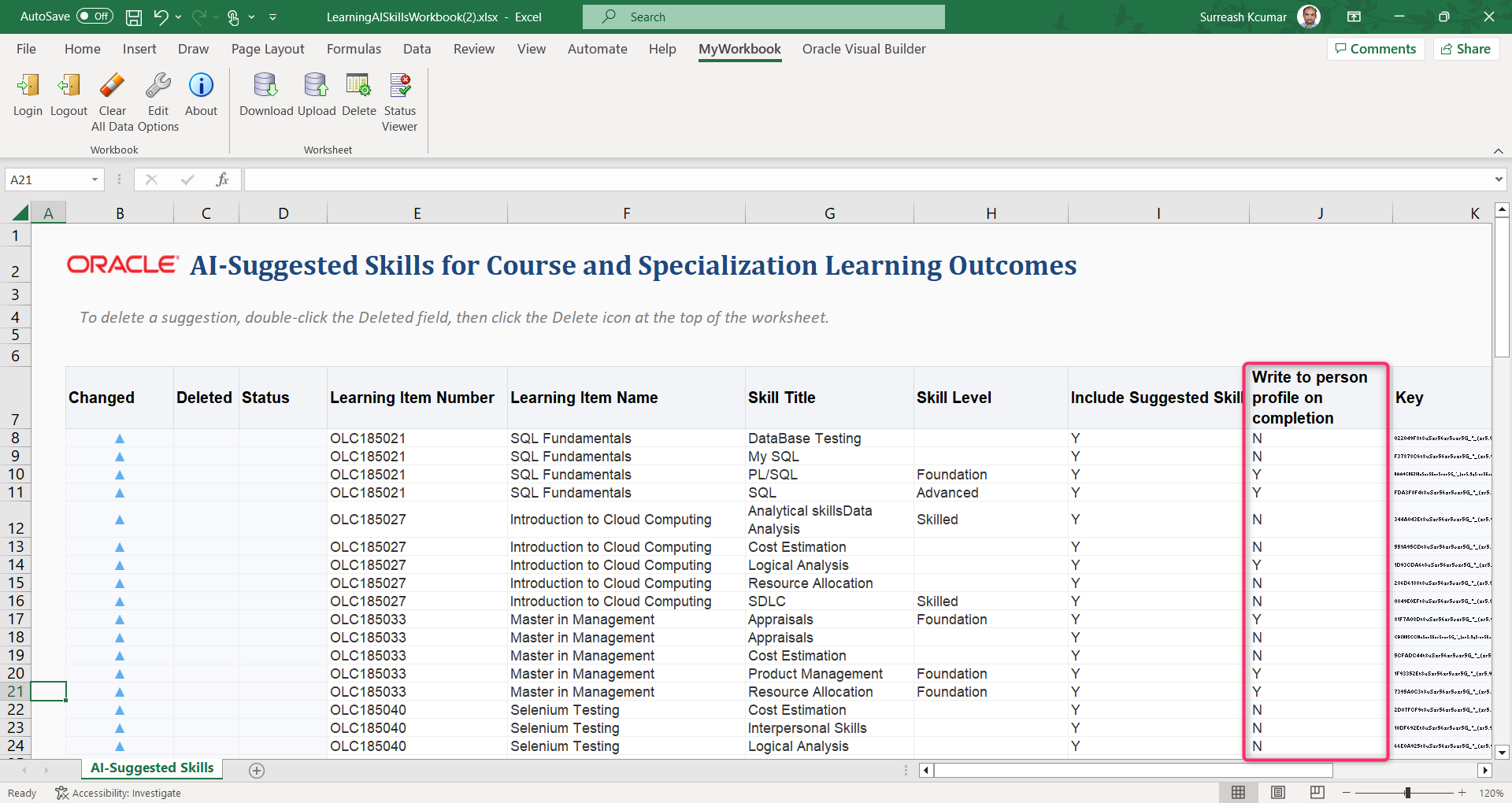Screen dimensions: 1512x803
Task: Click the Insert Function fx icon
Action: [x=222, y=179]
